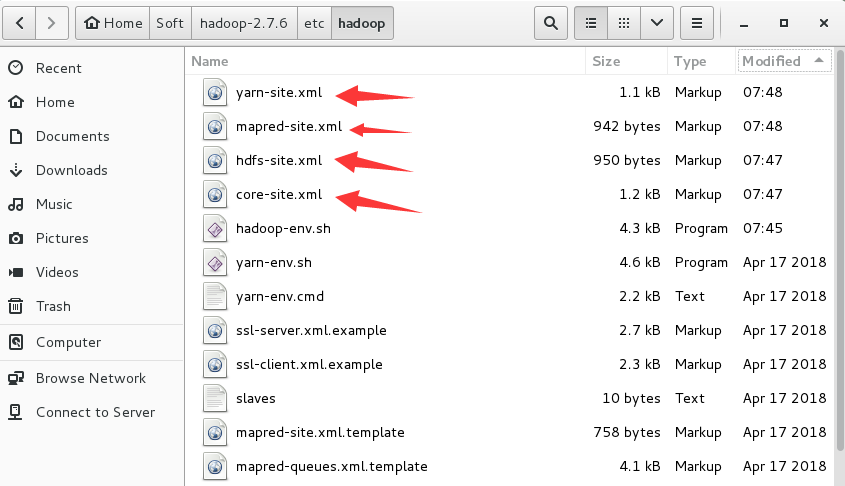Select the hadoop-env.sh file name
The height and width of the screenshot is (486, 845).
[x=283, y=228]
